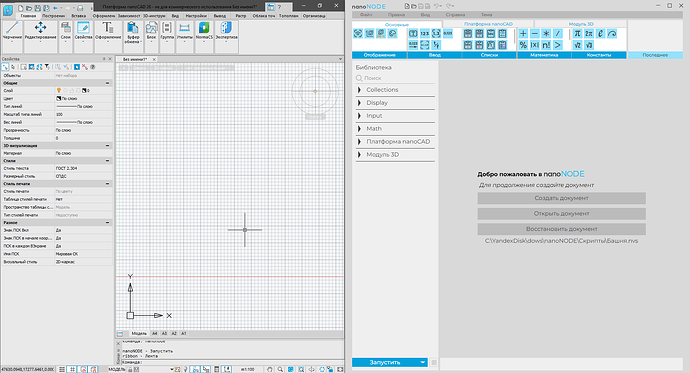690x373 pixels.
Task: Insert the plus addition node
Action: (523, 33)
